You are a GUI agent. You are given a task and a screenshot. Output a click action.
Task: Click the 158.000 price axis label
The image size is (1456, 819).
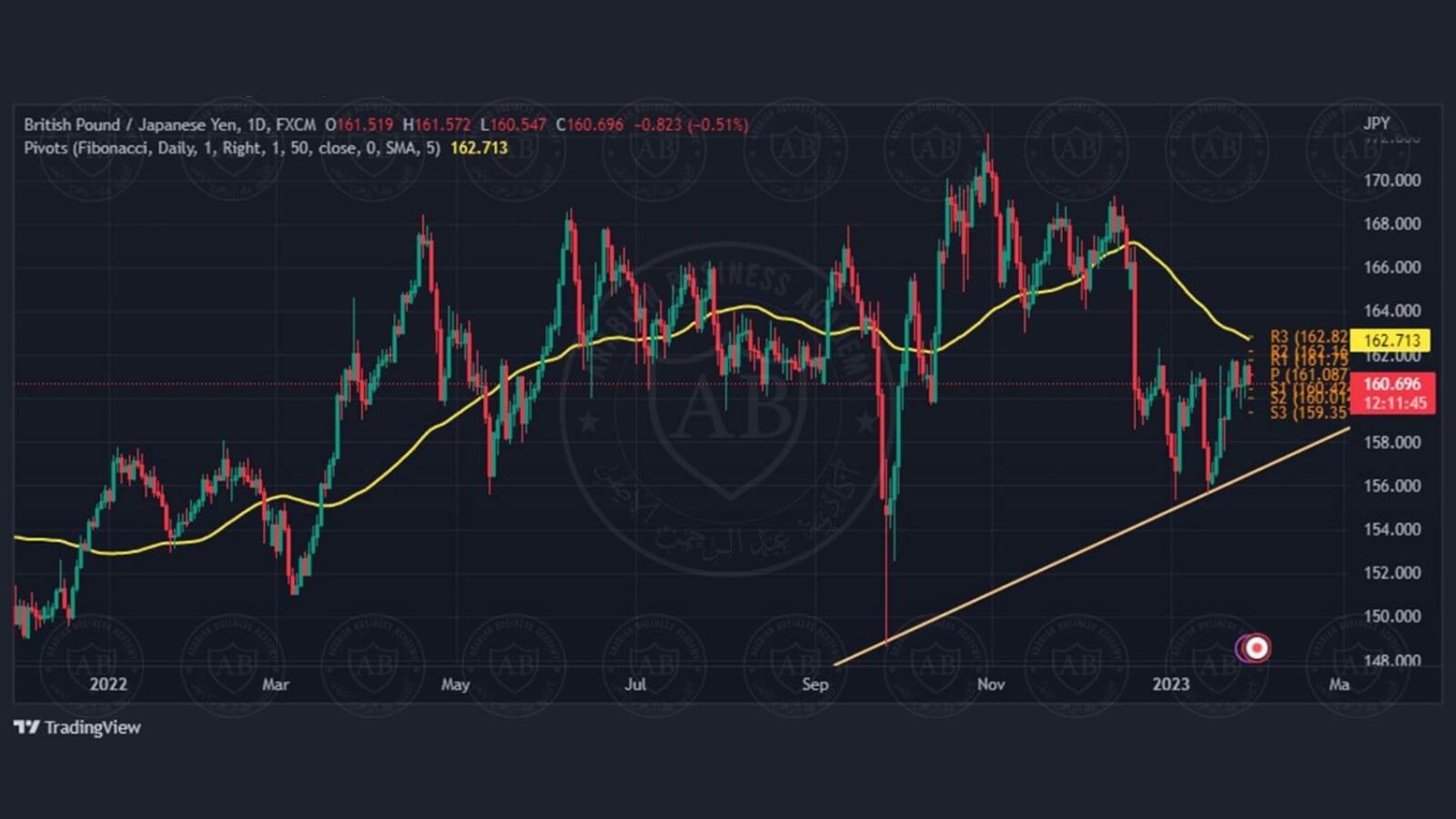[x=1392, y=442]
